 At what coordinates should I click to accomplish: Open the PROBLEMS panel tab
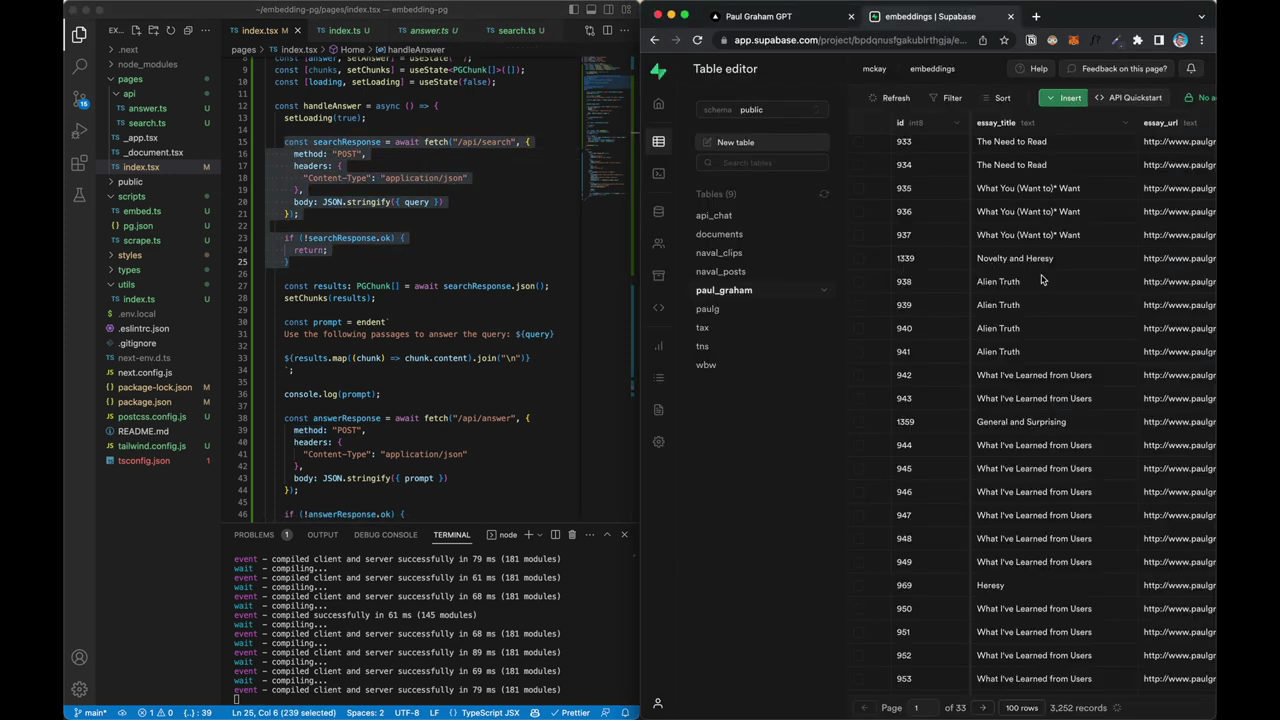pos(254,535)
